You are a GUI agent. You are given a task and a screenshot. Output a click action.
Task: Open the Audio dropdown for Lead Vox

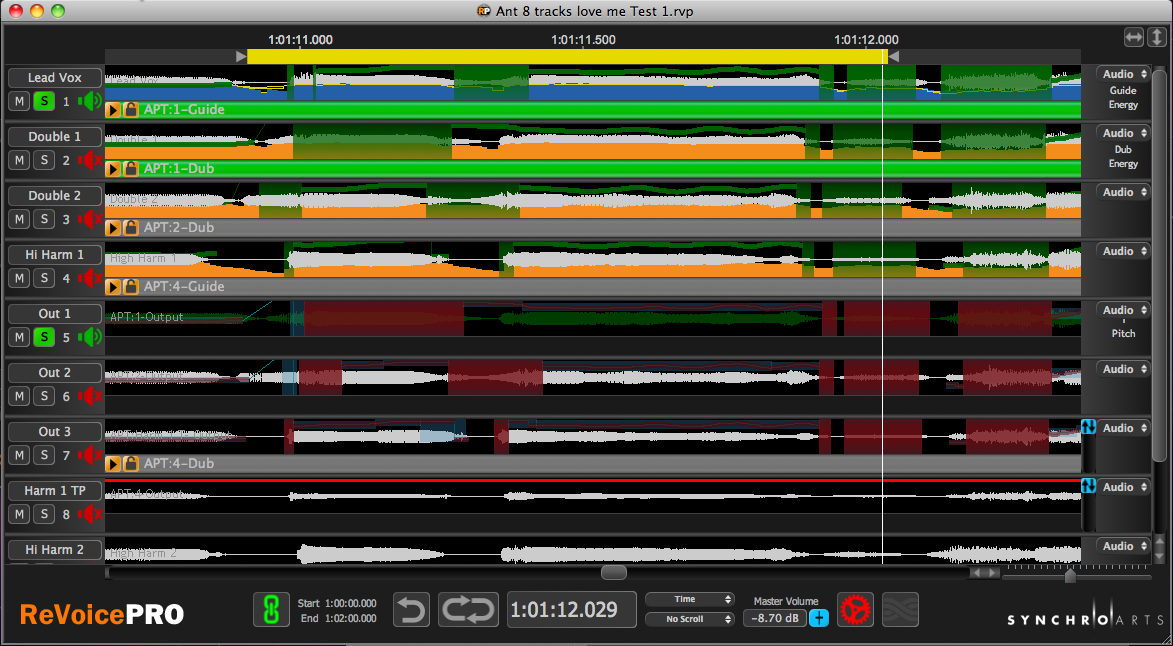(1123, 74)
